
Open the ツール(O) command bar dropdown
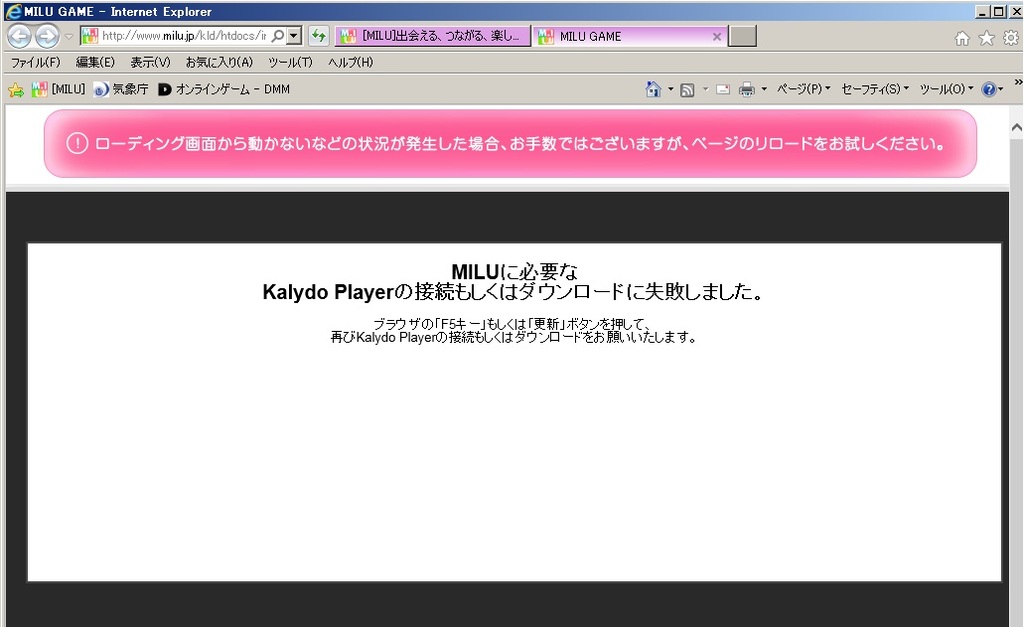pos(946,89)
